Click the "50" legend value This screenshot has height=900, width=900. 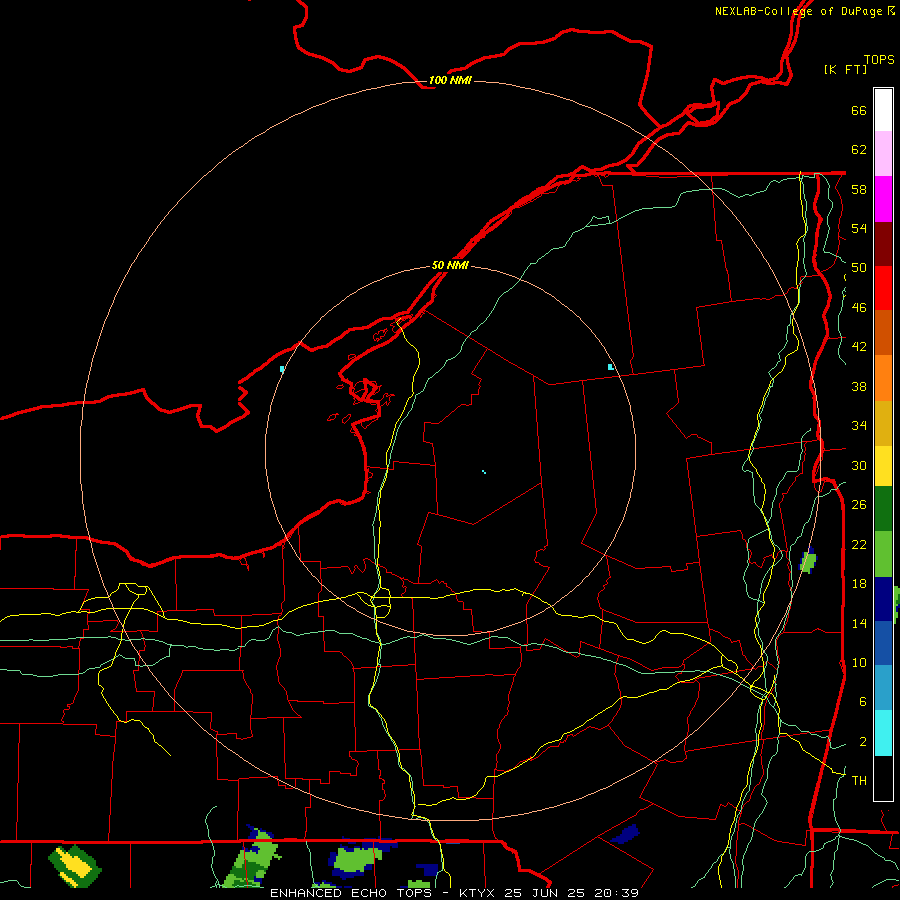tap(859, 268)
